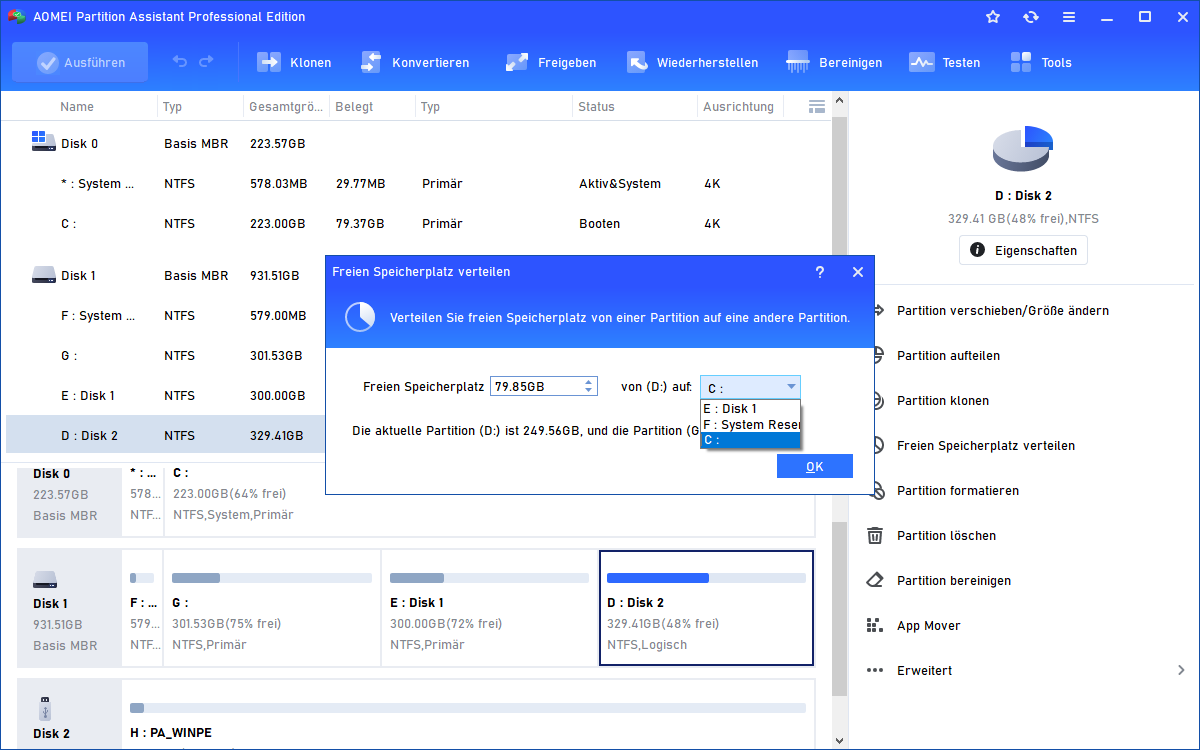Select E : Disk 1 block in disk map
This screenshot has width=1200, height=750.
pyautogui.click(x=489, y=607)
